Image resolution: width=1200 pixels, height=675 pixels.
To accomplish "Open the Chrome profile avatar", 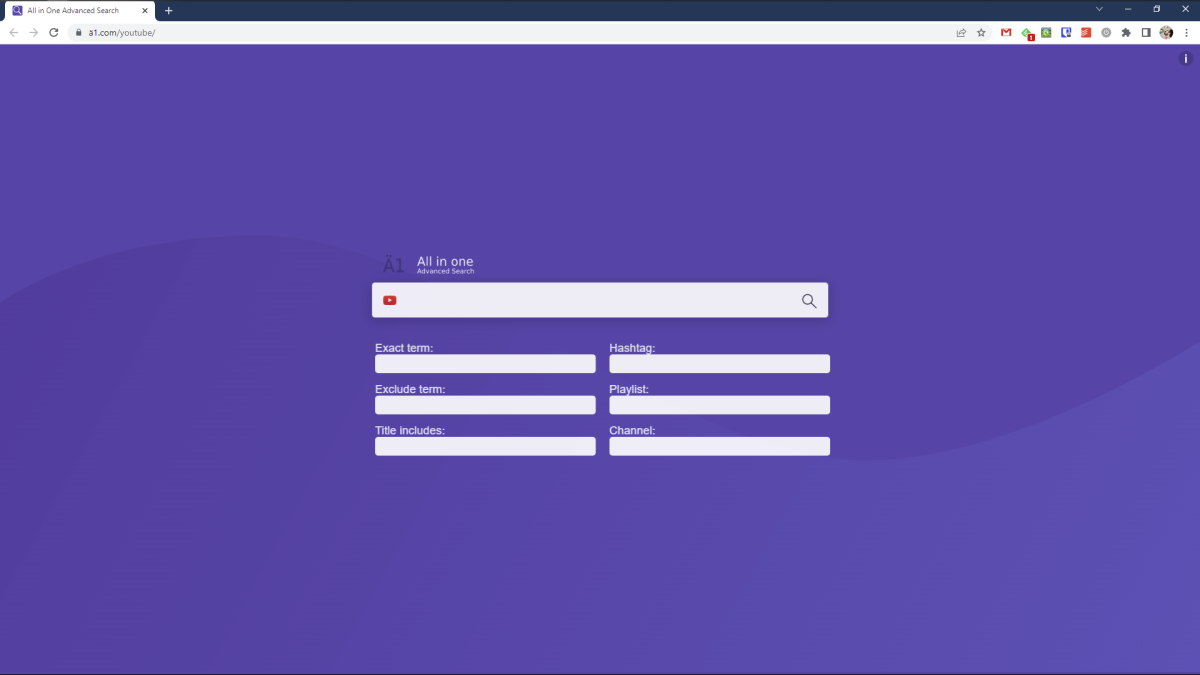I will [x=1166, y=32].
